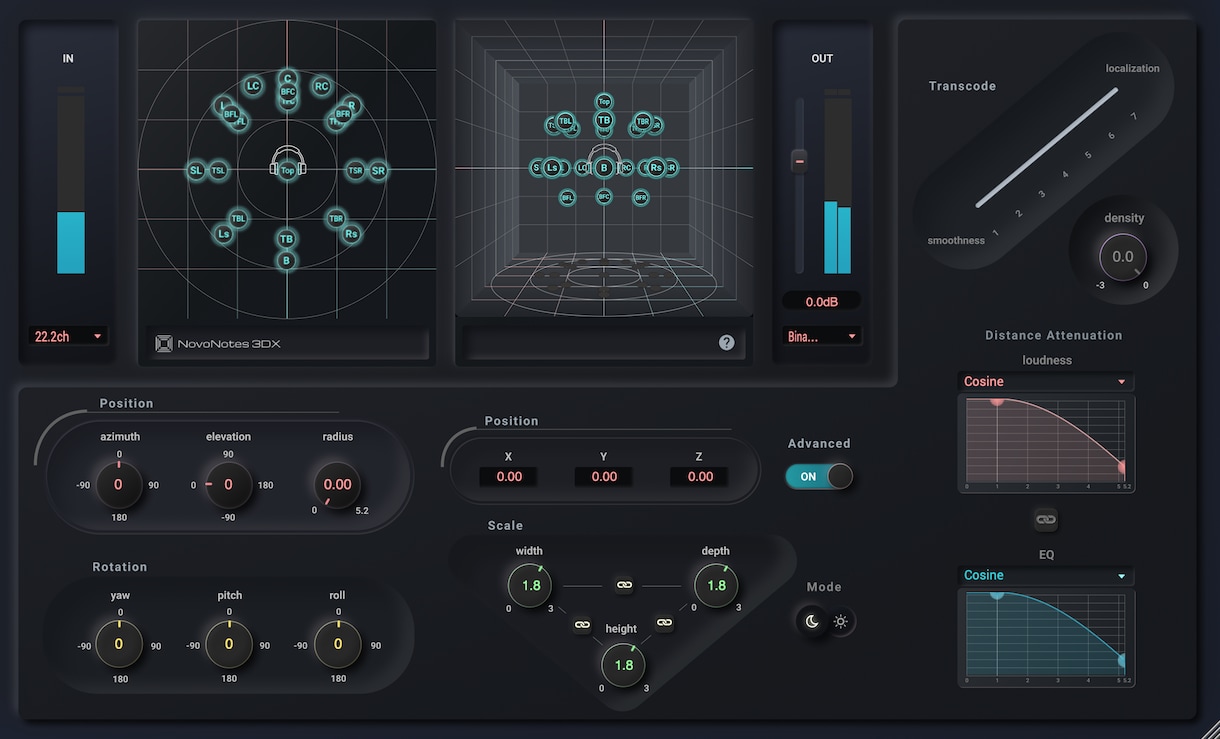The height and width of the screenshot is (739, 1220).
Task: Turn off the Advanced switch
Action: 819,476
